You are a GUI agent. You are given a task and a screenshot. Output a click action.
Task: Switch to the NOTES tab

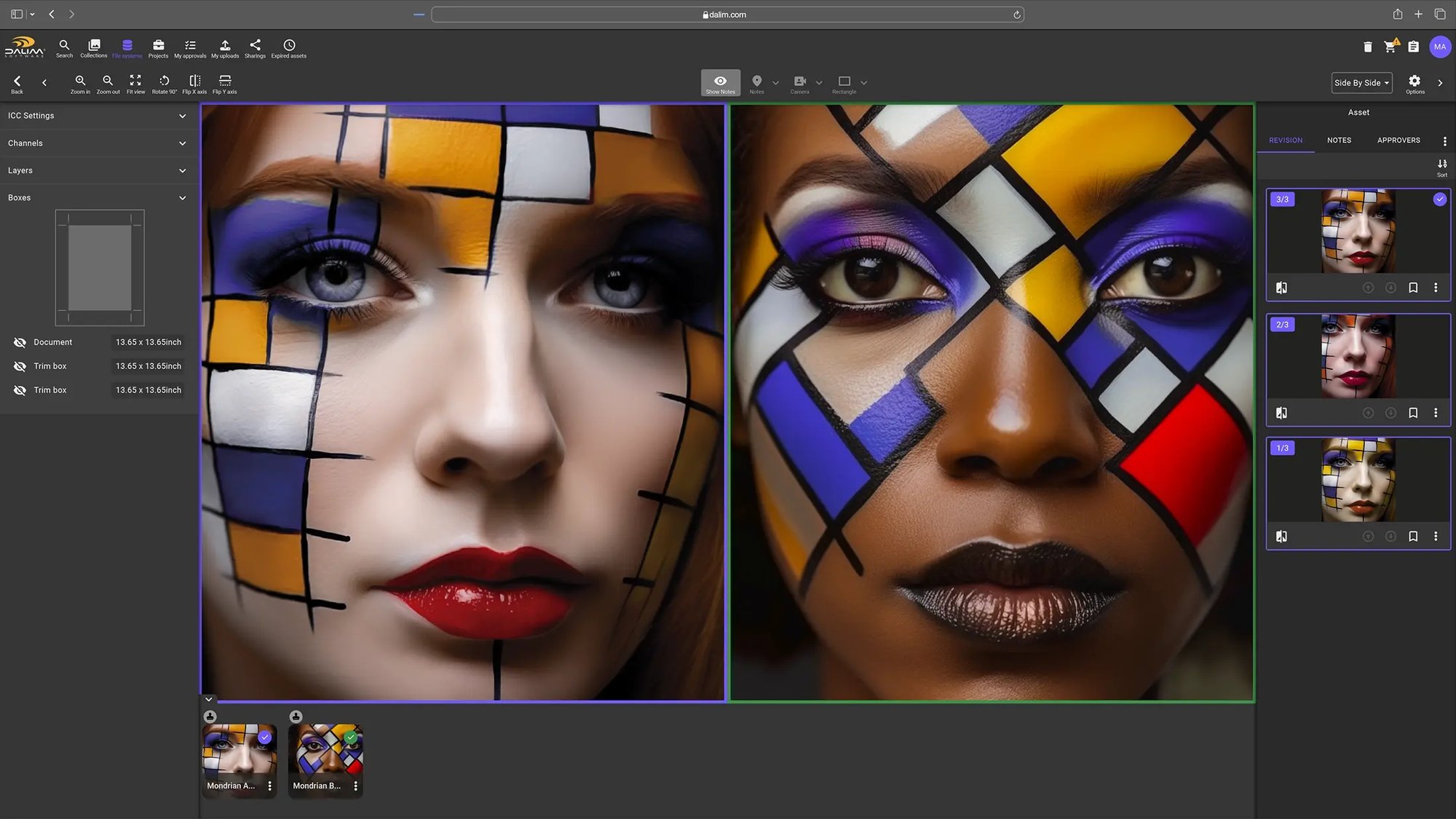[1339, 141]
